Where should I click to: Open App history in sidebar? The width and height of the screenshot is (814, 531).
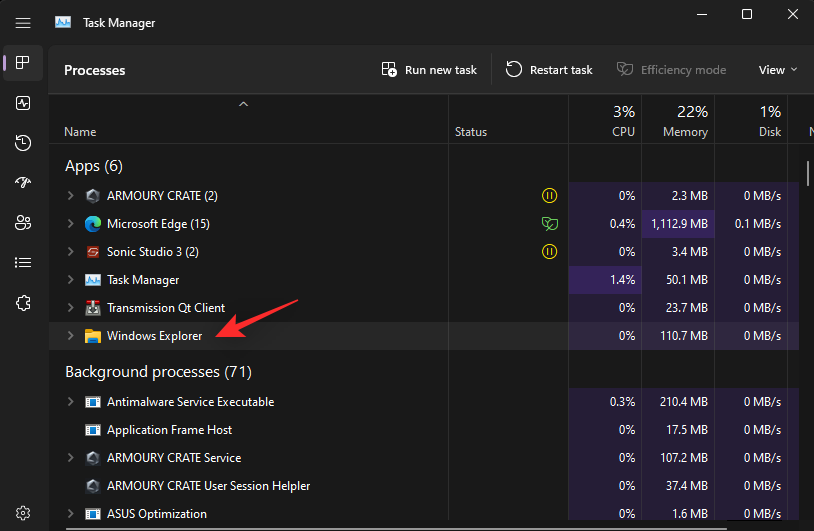[23, 143]
